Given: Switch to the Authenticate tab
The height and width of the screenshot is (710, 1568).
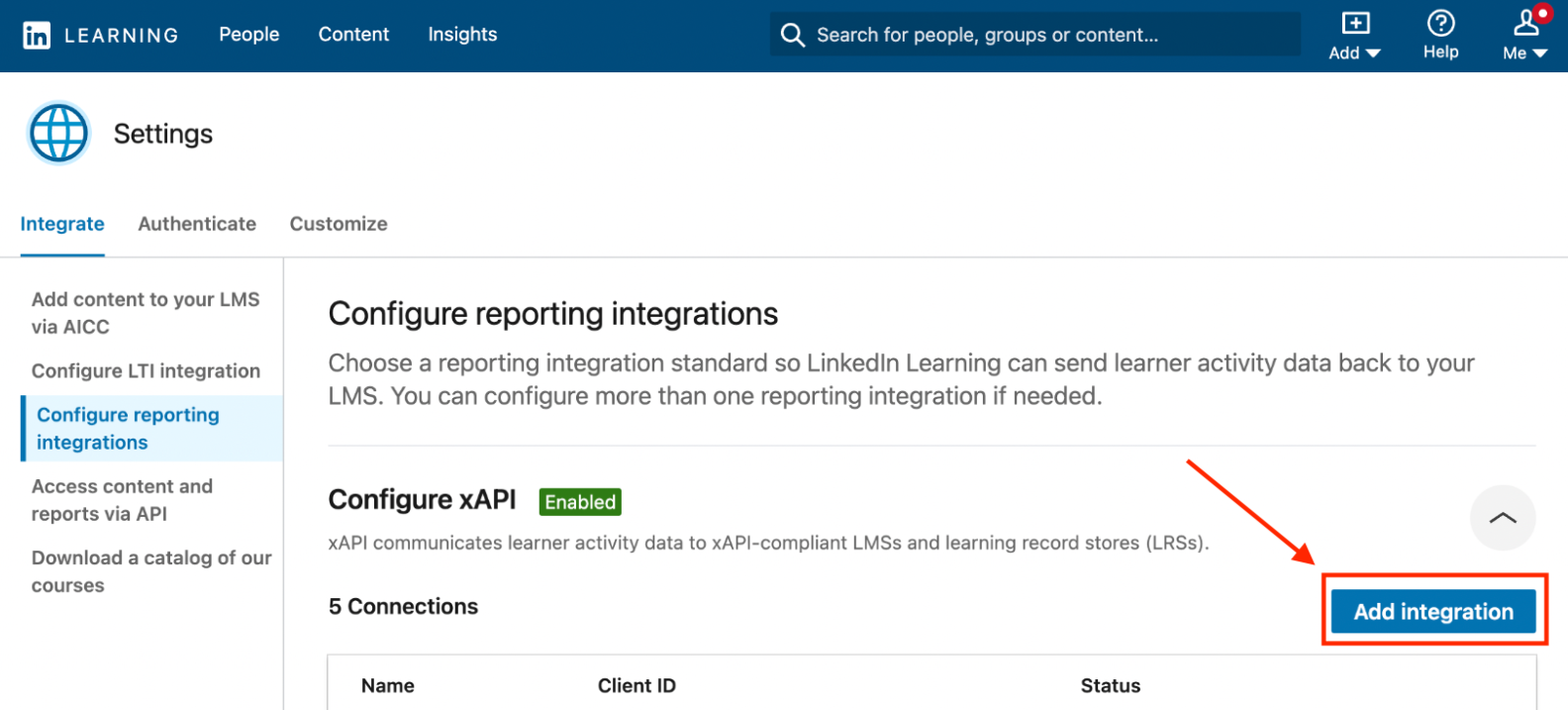Looking at the screenshot, I should (x=197, y=224).
